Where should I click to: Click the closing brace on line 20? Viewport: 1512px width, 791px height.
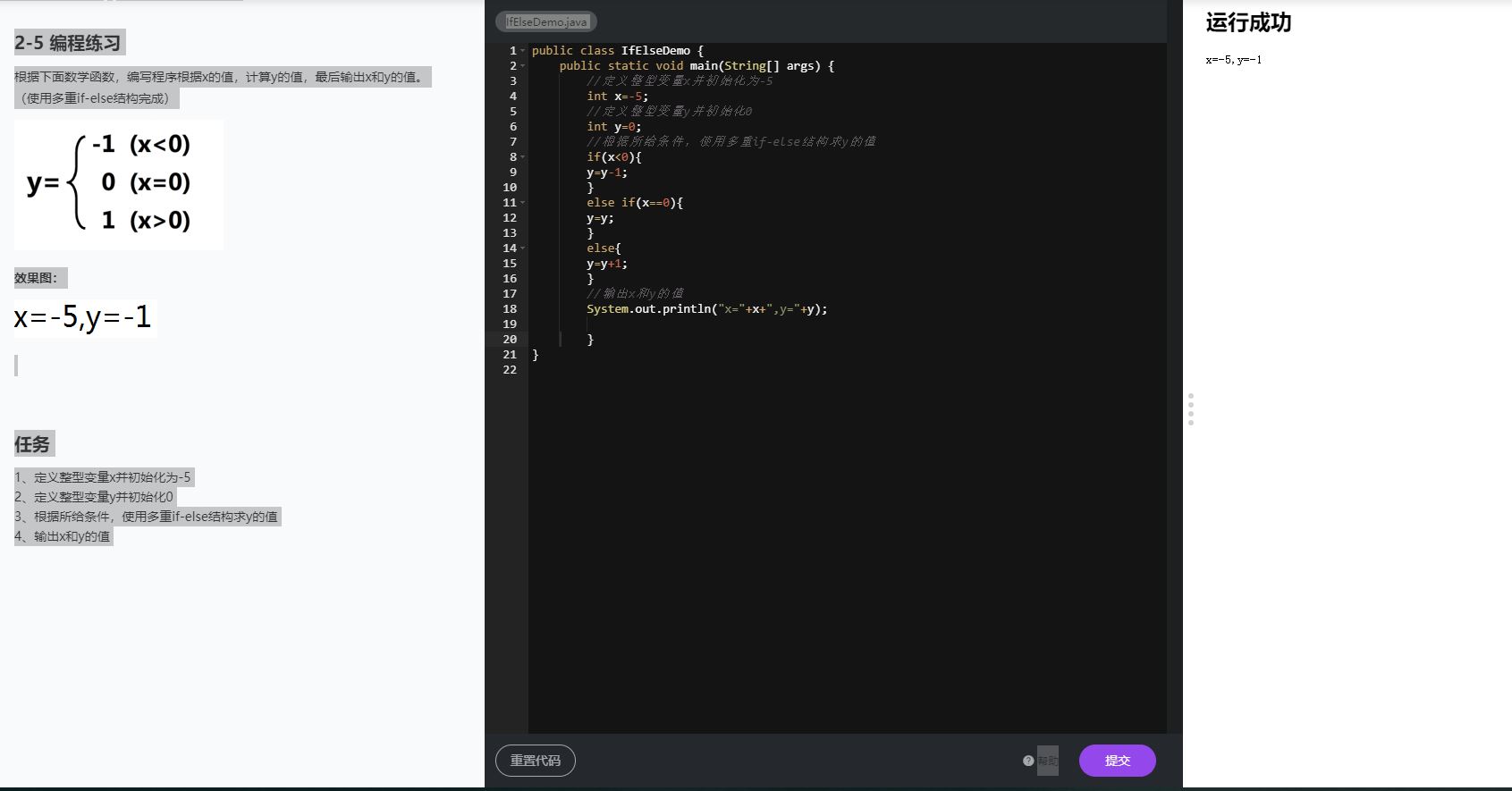coord(590,340)
